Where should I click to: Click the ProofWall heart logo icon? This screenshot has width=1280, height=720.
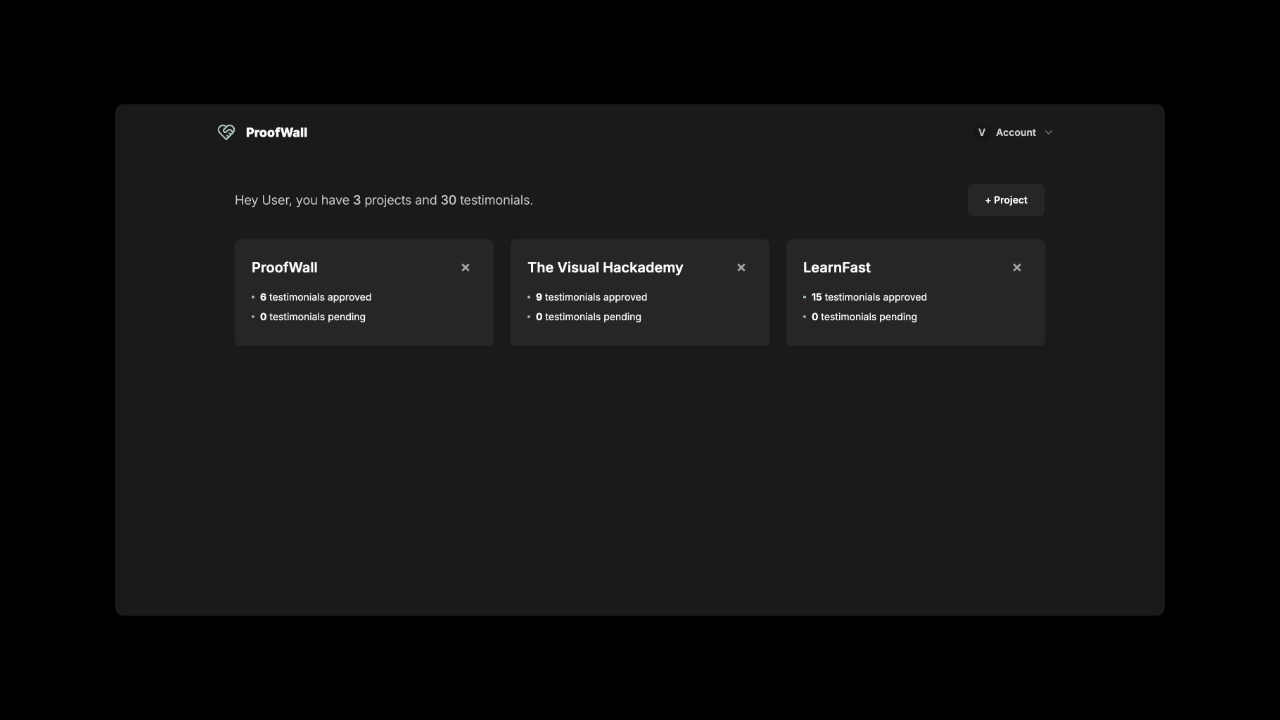point(225,131)
